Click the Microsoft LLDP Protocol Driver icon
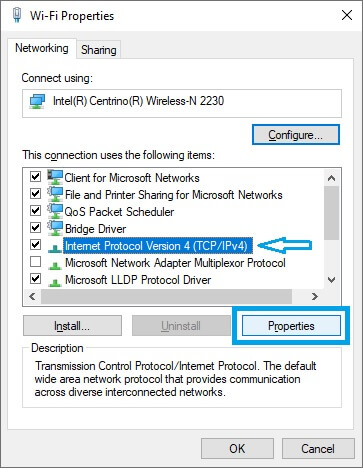Image resolution: width=363 pixels, height=468 pixels. [x=55, y=282]
